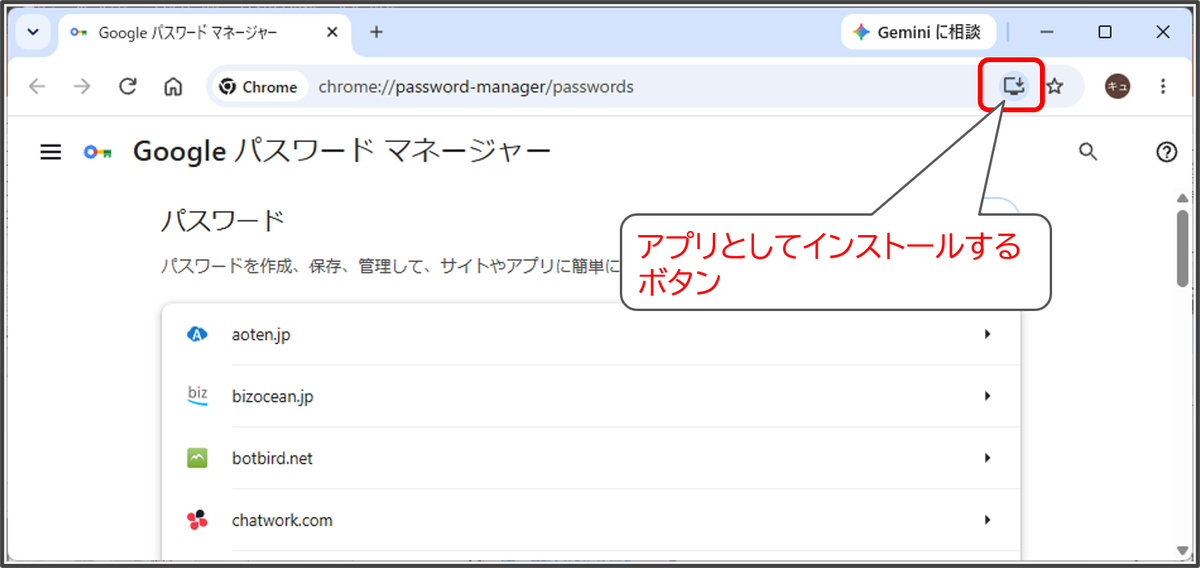This screenshot has width=1200, height=568.
Task: Click the Chrome site info chip
Action: pos(258,87)
